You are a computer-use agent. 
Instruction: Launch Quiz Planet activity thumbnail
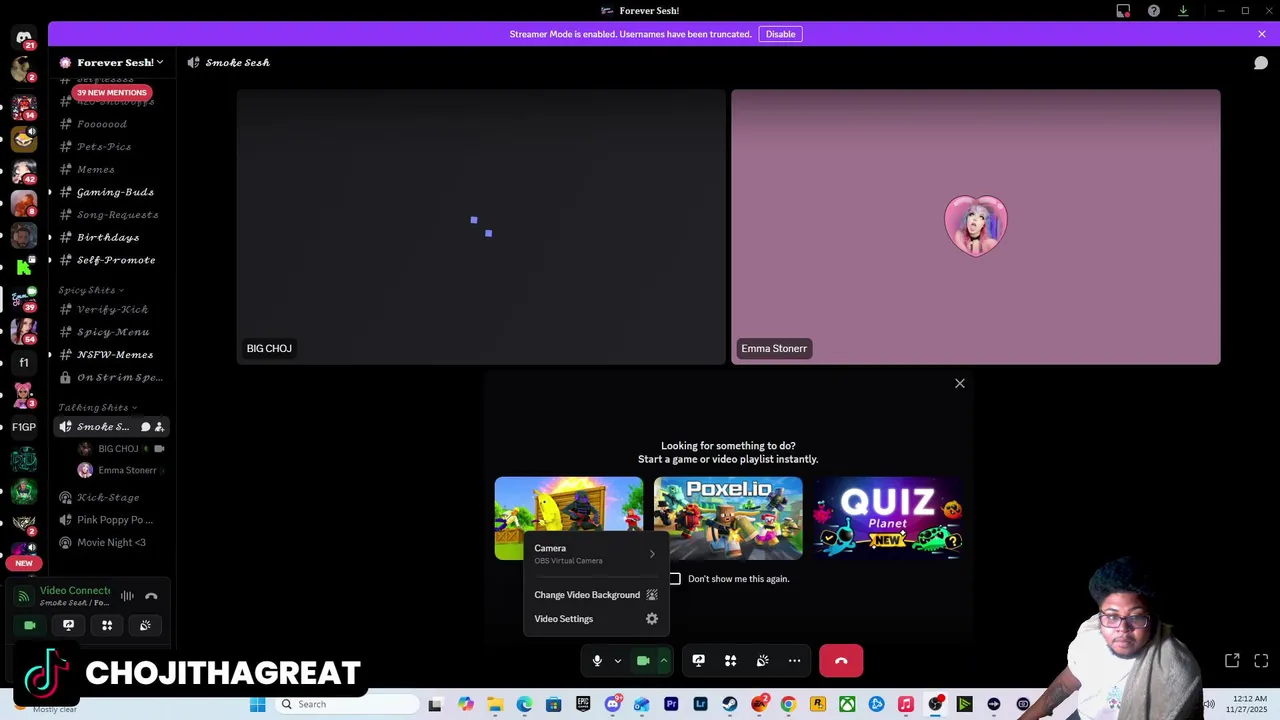[887, 518]
